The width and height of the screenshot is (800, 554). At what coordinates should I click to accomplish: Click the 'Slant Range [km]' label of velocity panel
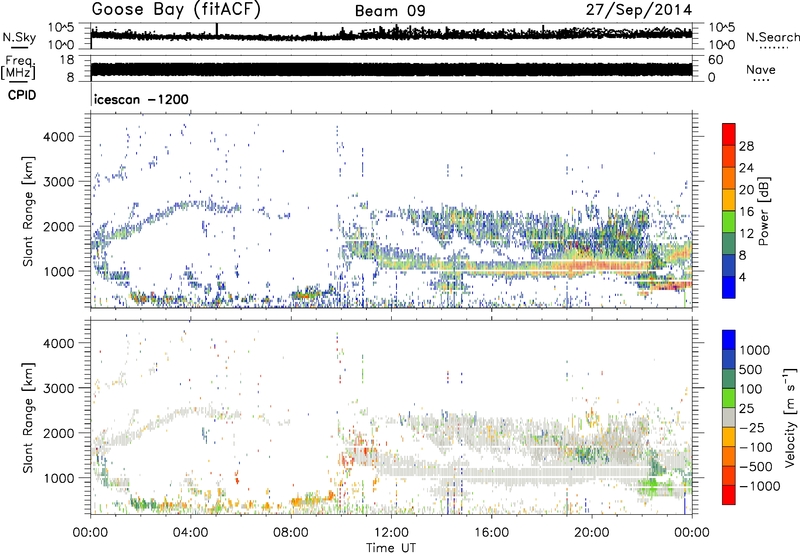click(x=28, y=418)
